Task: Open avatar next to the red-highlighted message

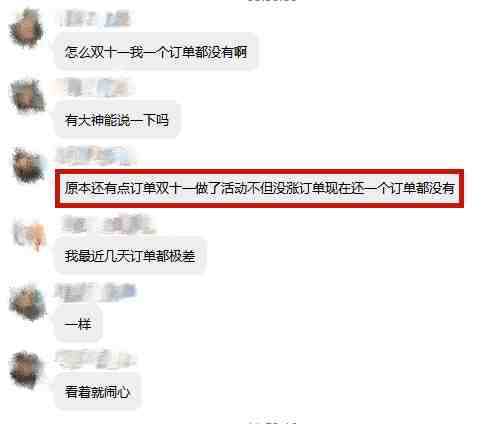Action: pyautogui.click(x=28, y=166)
